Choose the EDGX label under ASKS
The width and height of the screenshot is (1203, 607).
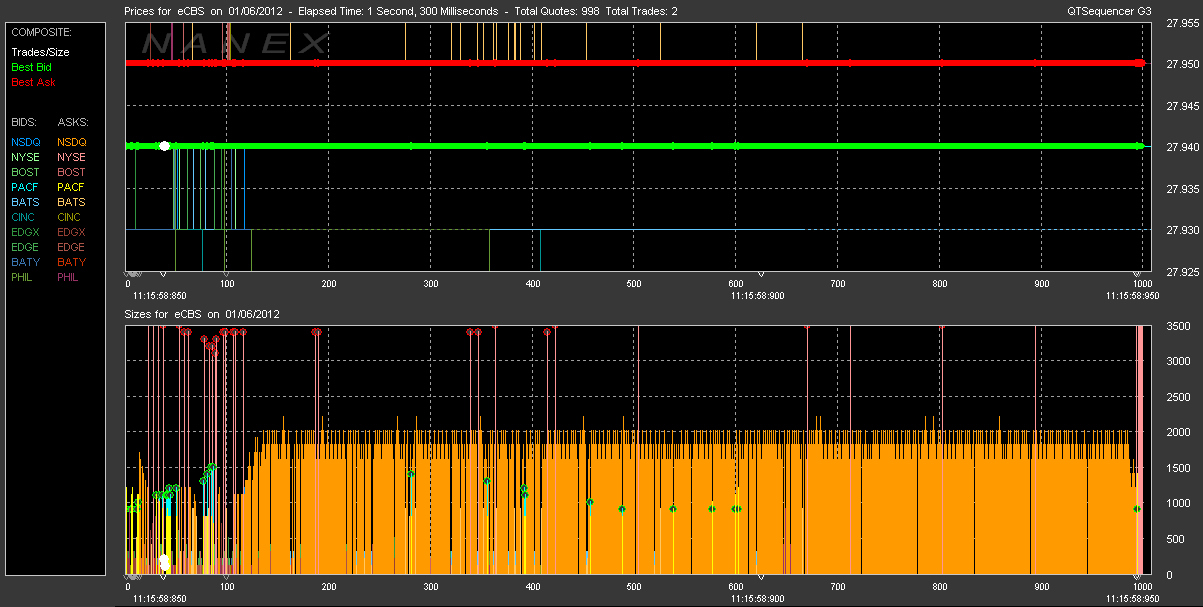point(72,232)
